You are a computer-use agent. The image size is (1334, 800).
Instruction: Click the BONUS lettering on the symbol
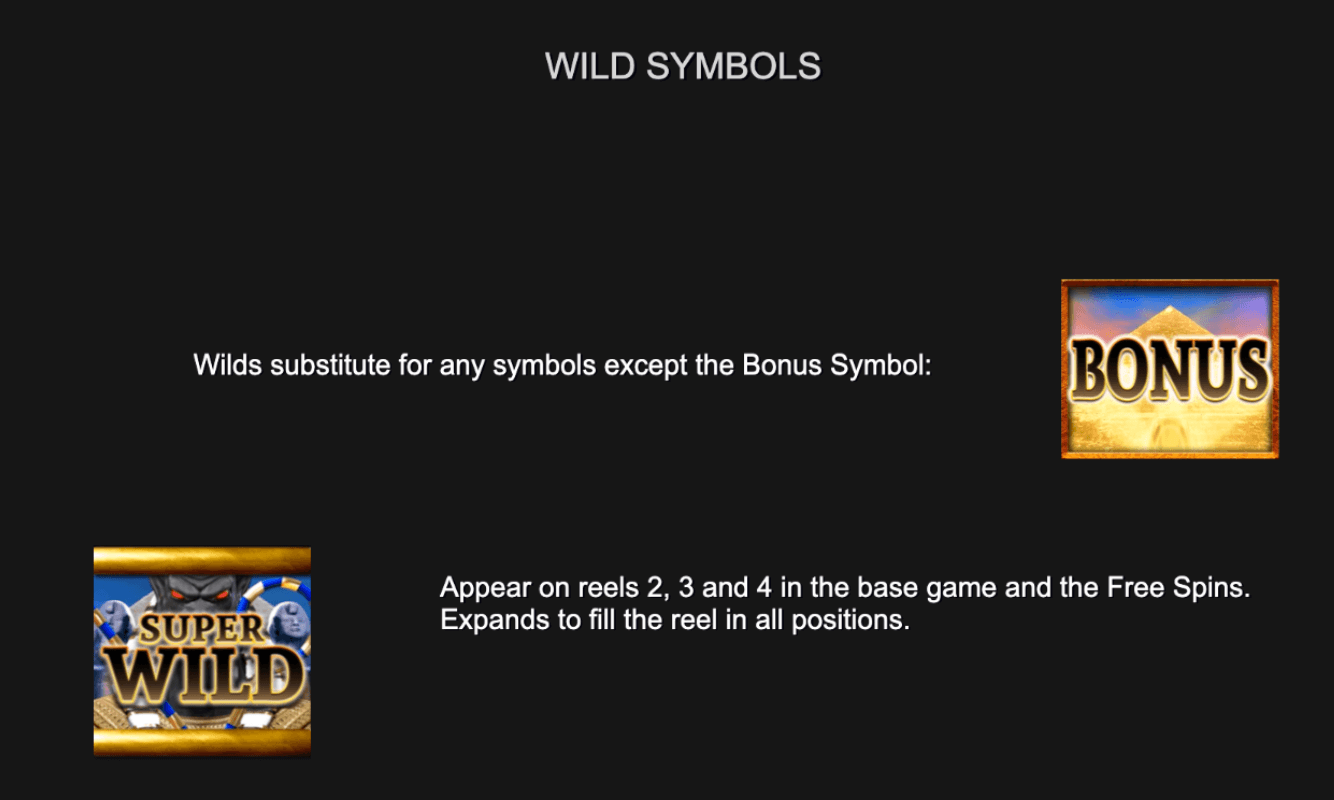(x=1170, y=369)
